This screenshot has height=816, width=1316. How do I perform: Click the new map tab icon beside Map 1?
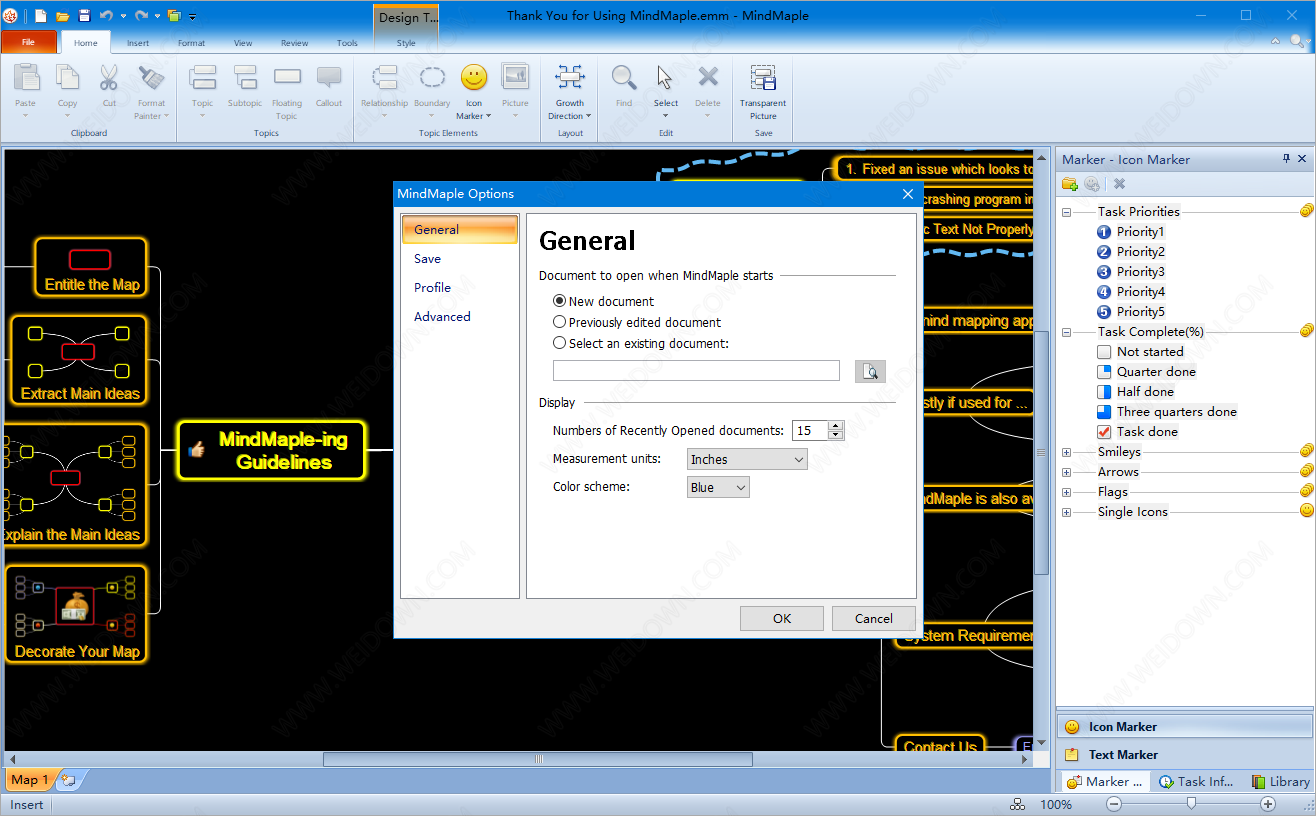[68, 780]
